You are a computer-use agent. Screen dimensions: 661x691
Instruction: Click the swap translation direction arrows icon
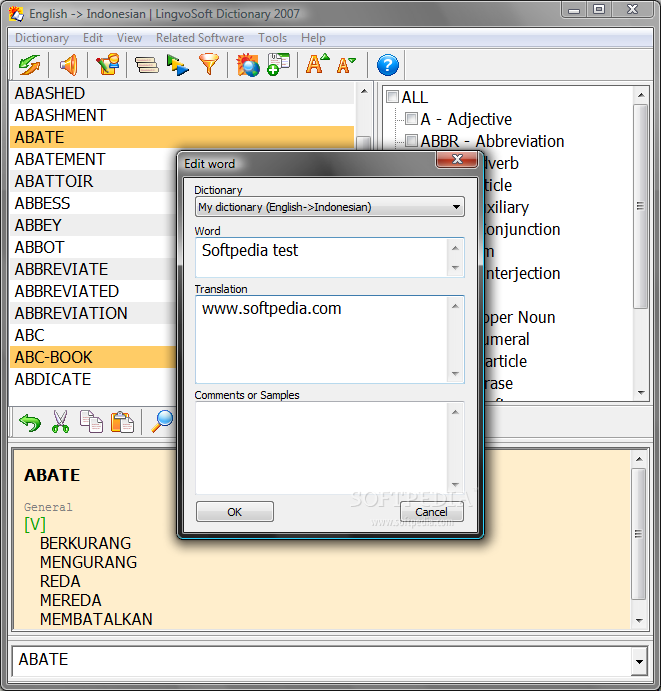click(30, 65)
